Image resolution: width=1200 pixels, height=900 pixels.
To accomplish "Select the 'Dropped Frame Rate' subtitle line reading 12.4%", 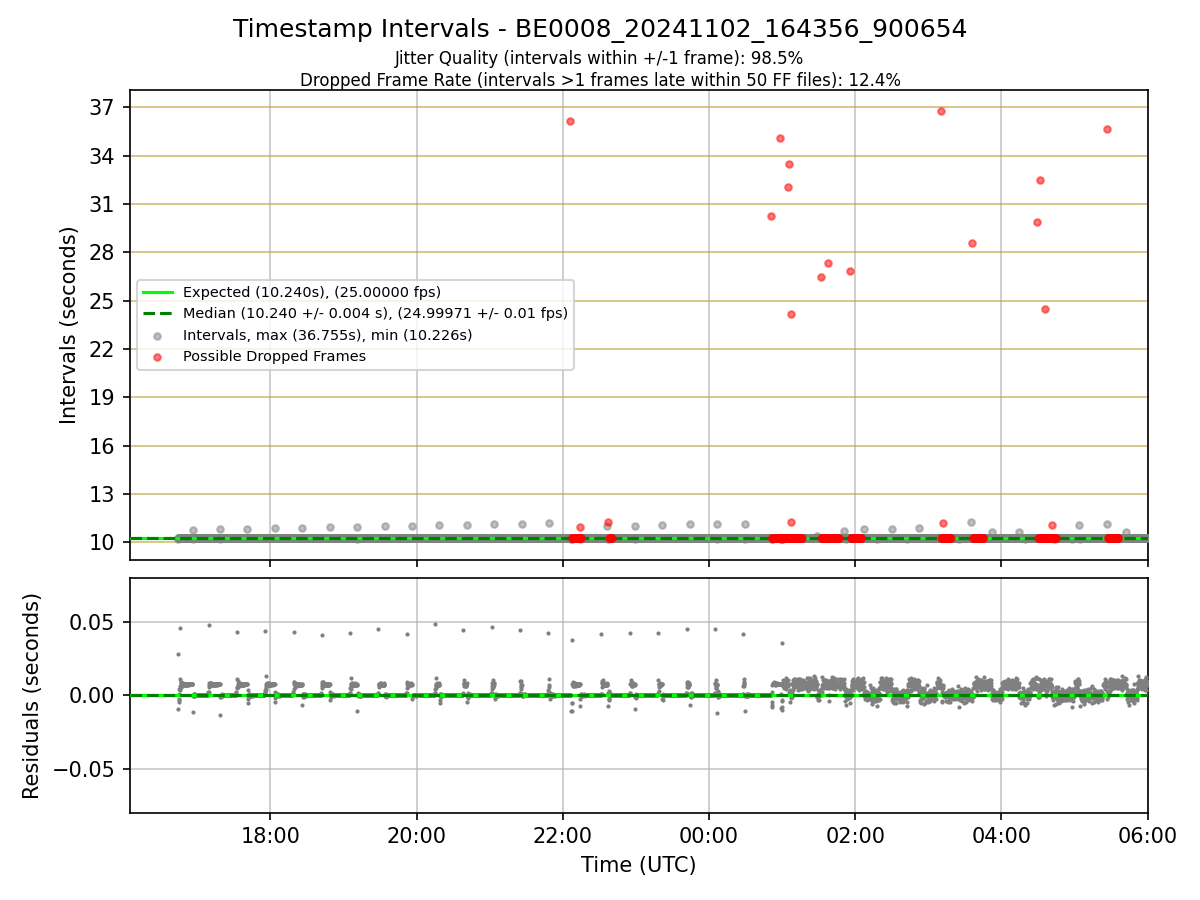I will point(600,80).
